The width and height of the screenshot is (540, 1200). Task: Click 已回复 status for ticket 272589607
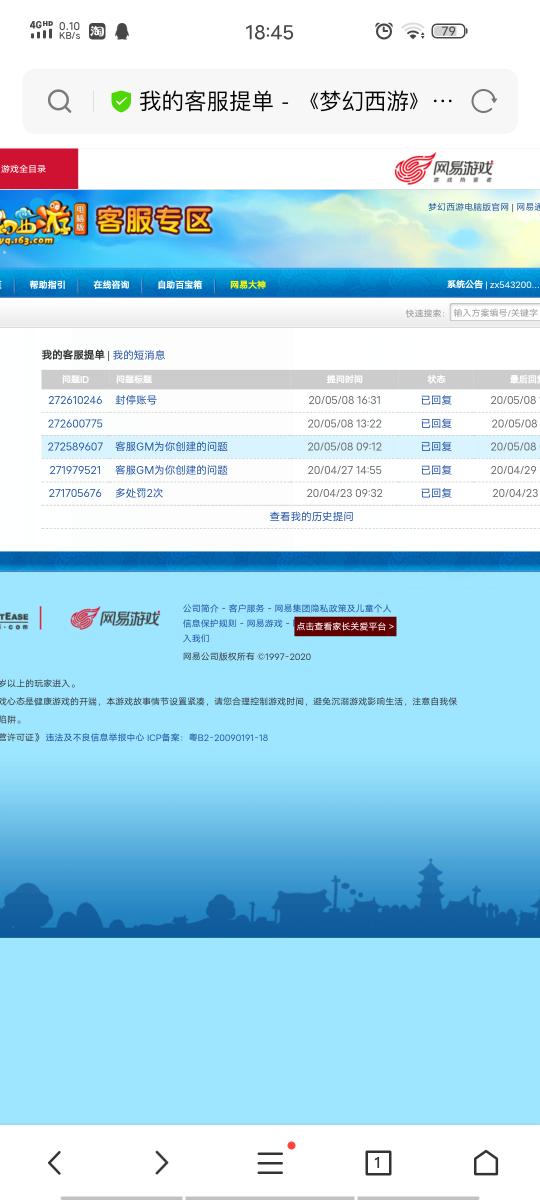point(436,447)
